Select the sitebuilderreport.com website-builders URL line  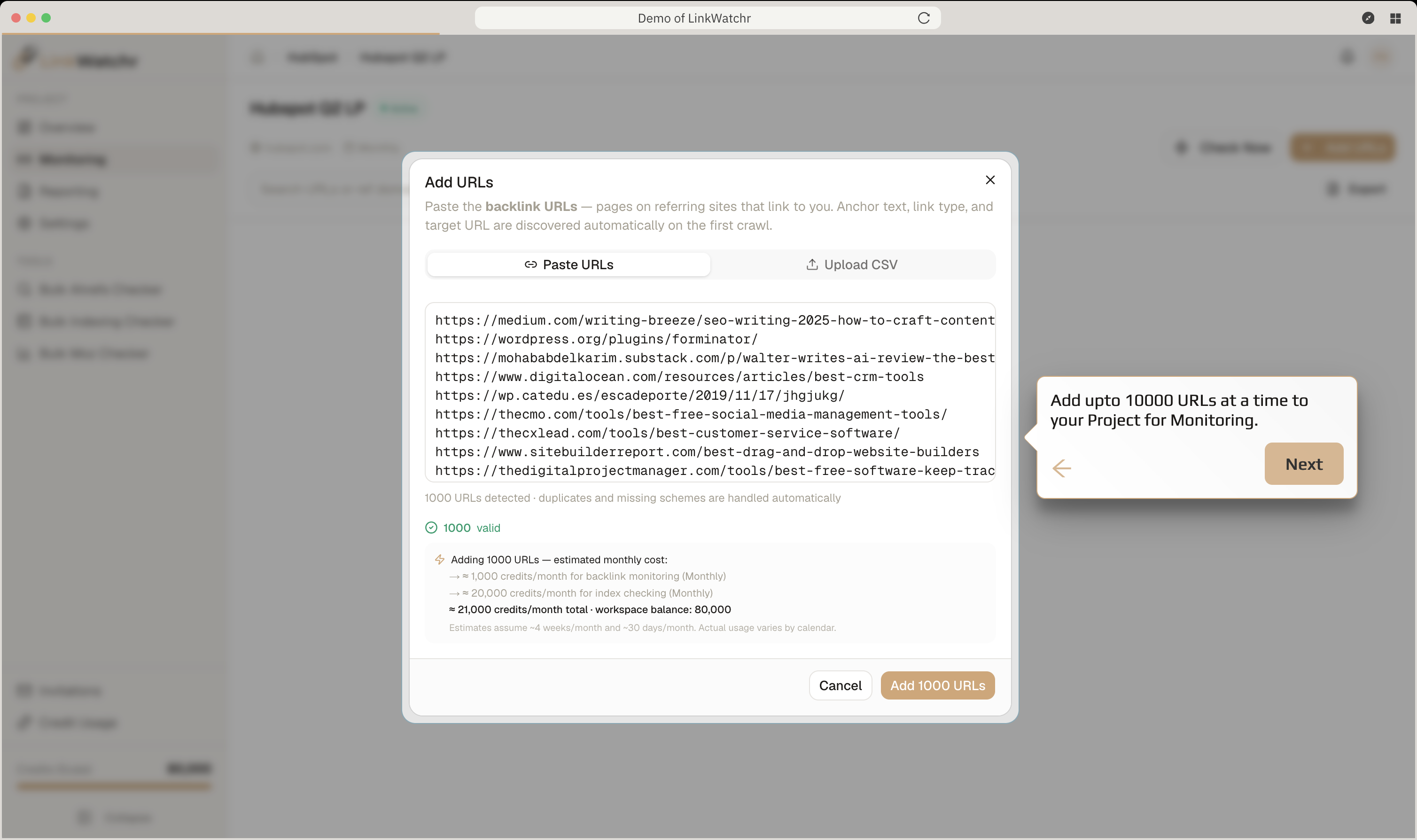click(707, 451)
